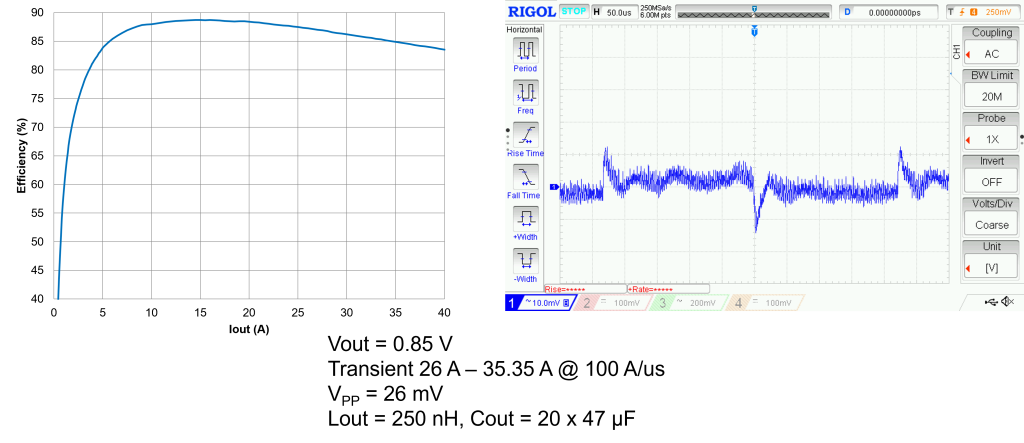
Task: Select the +Width measurement icon
Action: click(525, 219)
